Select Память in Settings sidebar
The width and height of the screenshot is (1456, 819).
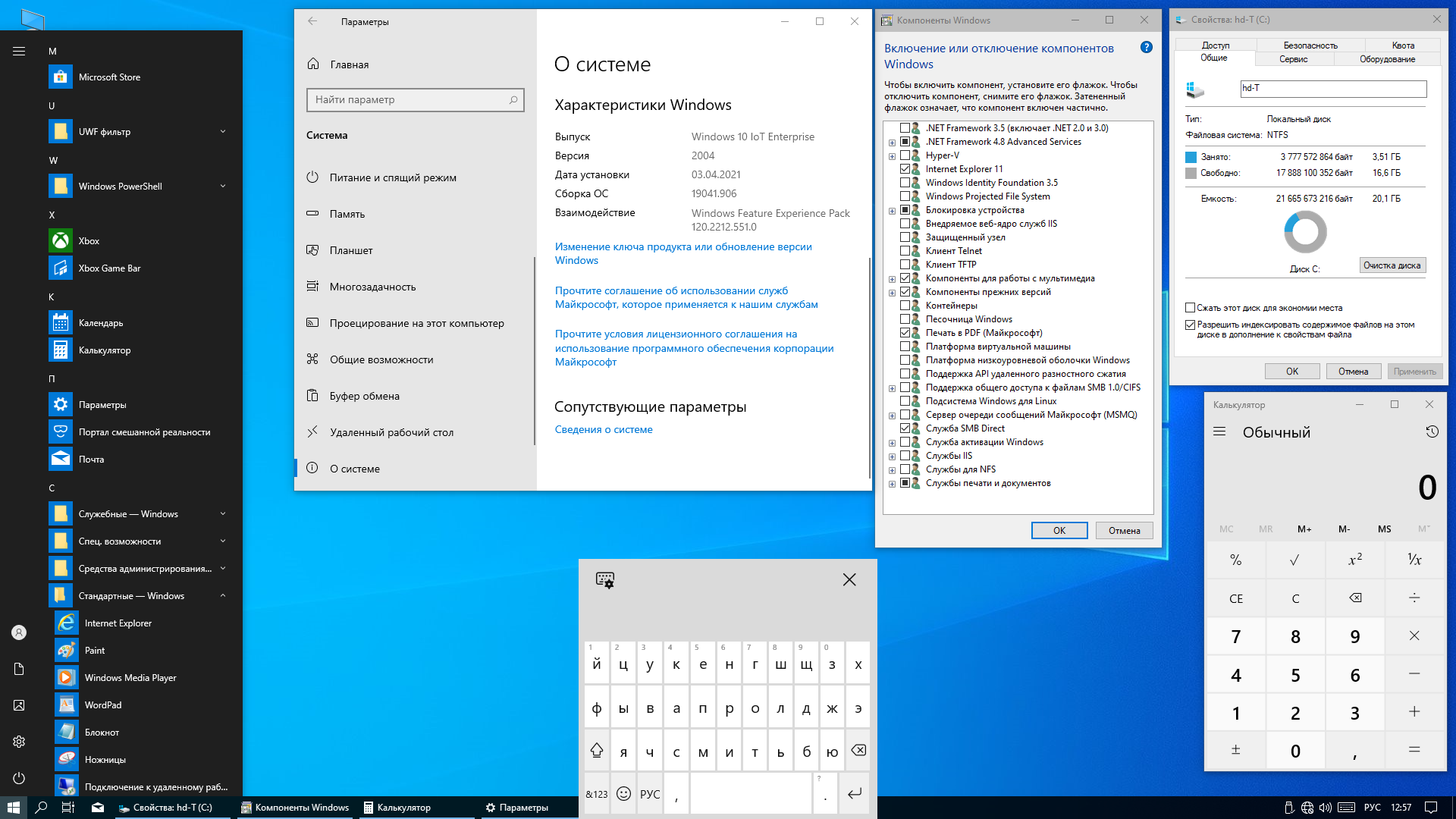pyautogui.click(x=415, y=214)
